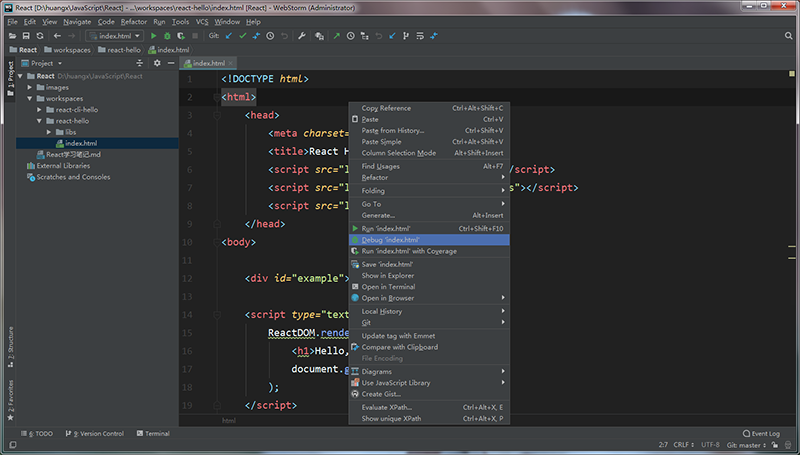Viewport: 800px width, 455px height.
Task: Click the html breadcrumb below editor
Action: coord(229,420)
